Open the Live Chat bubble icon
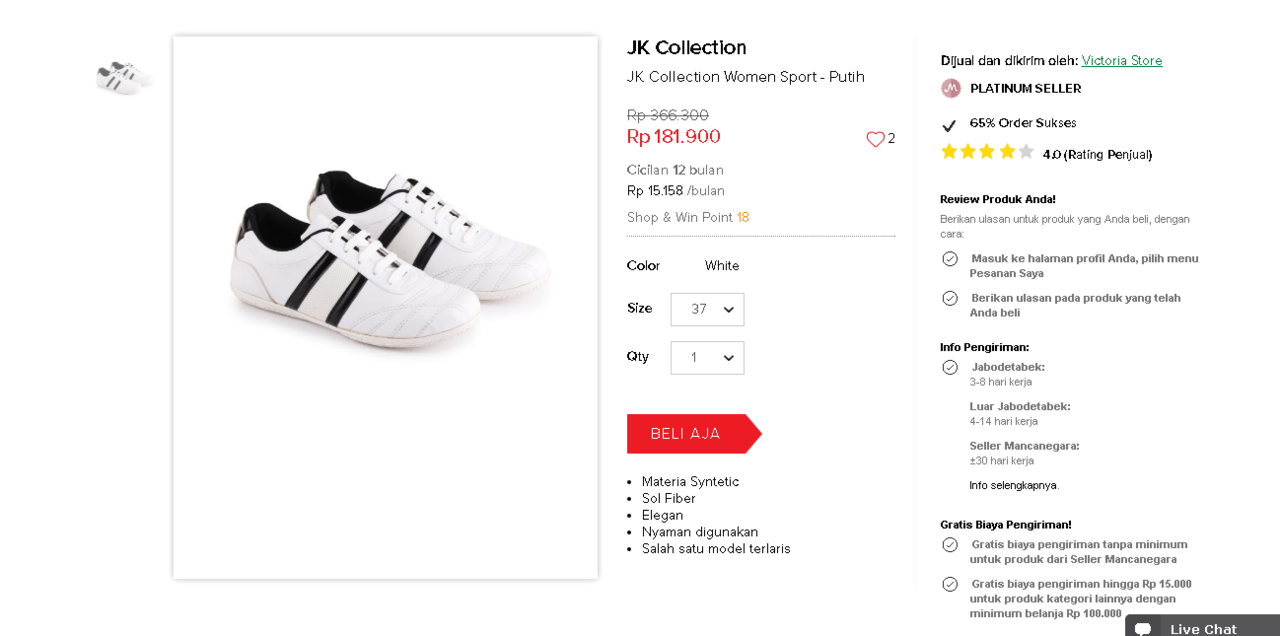This screenshot has width=1280, height=636. (x=1143, y=628)
